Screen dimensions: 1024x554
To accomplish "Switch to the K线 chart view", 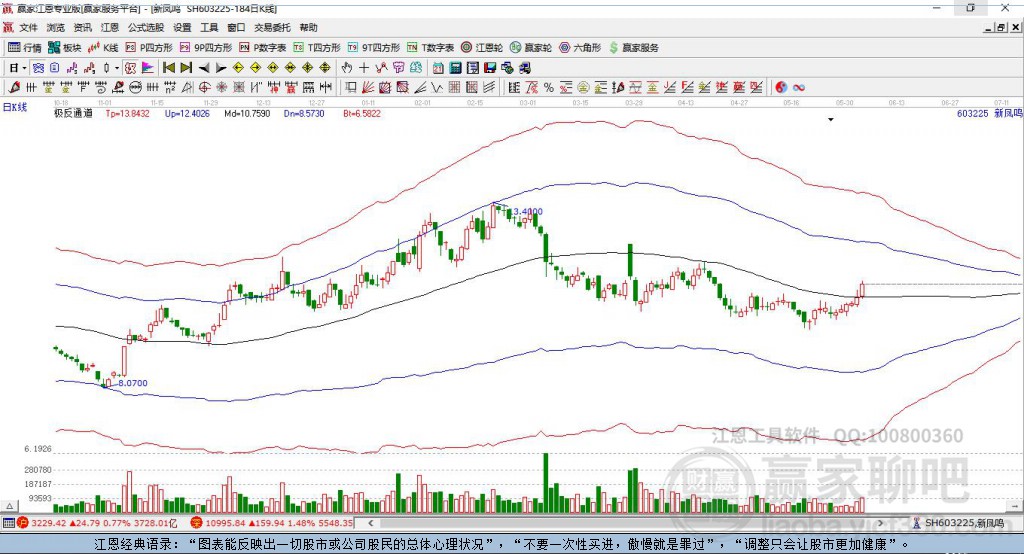I will [x=103, y=48].
